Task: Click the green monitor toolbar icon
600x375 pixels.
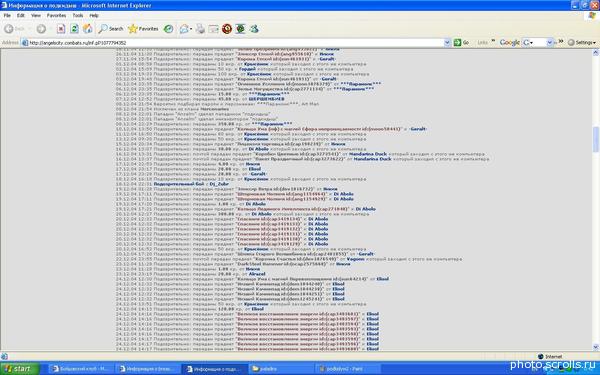Action: (240, 29)
